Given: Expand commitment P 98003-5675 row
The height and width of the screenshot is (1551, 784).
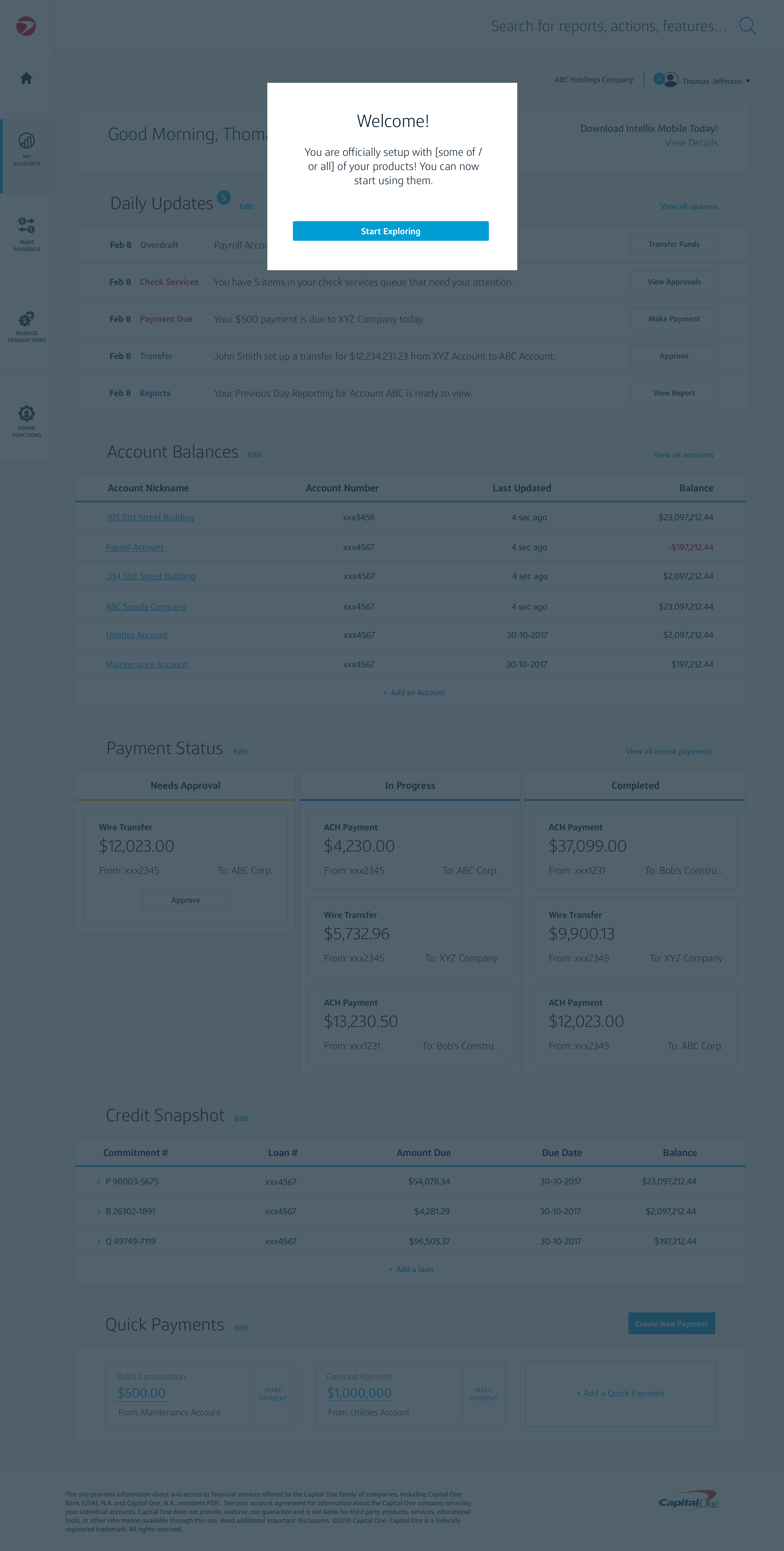Looking at the screenshot, I should [x=99, y=1181].
